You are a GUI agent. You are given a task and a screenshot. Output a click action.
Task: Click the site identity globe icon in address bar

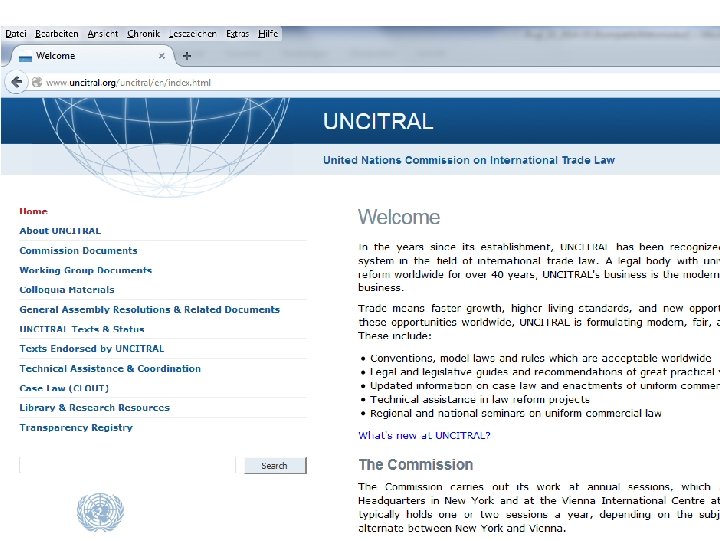click(x=37, y=82)
